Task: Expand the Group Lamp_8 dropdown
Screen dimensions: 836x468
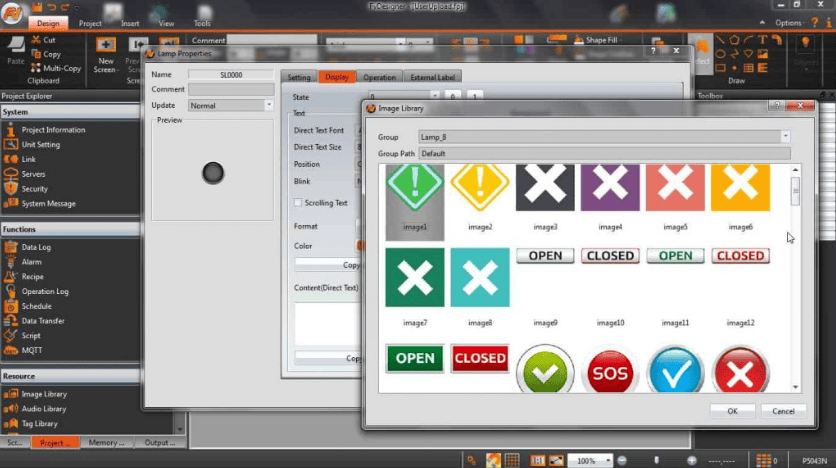Action: coord(785,136)
